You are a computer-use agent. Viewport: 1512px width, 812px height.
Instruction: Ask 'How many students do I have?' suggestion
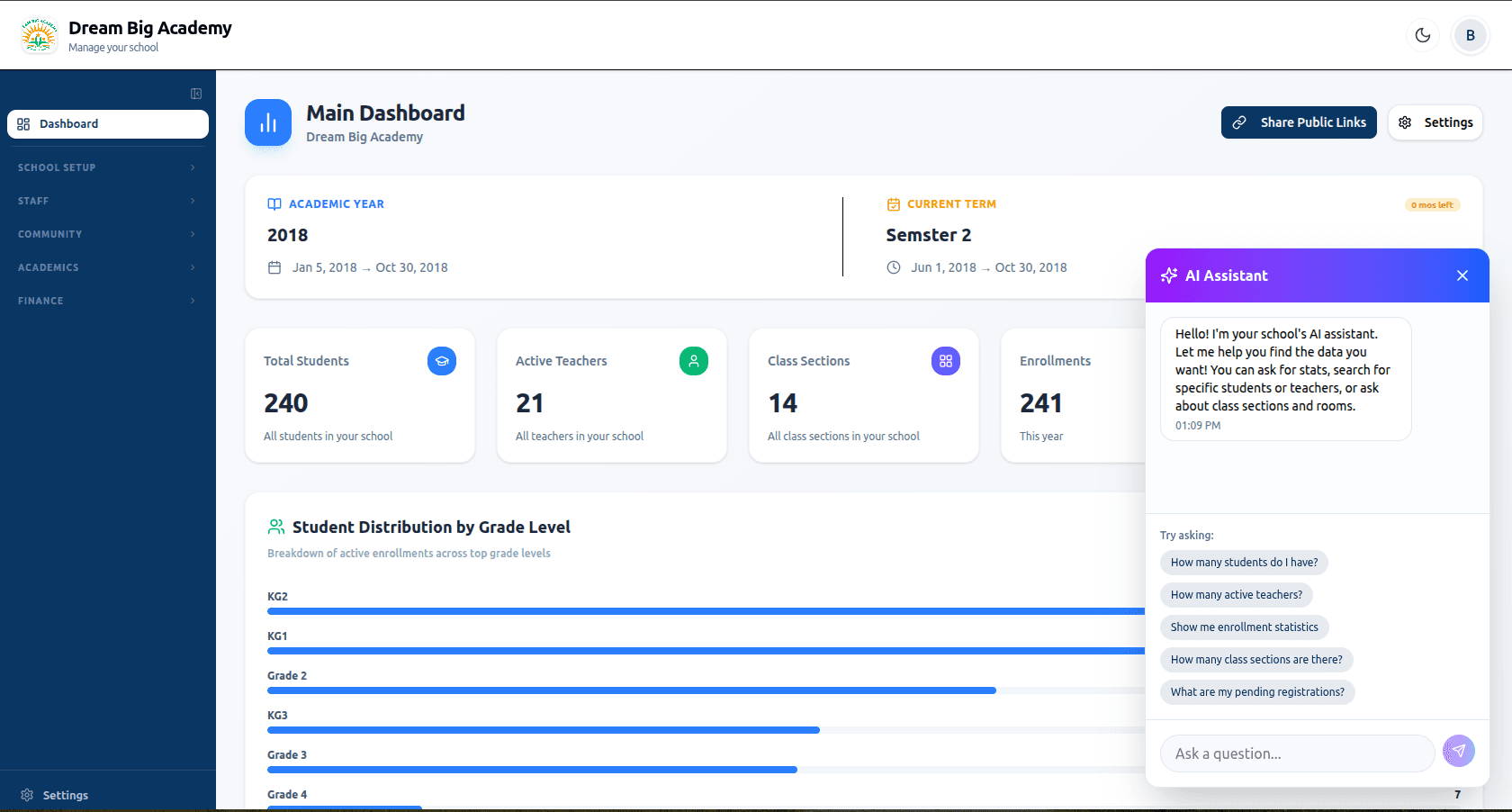tap(1244, 562)
